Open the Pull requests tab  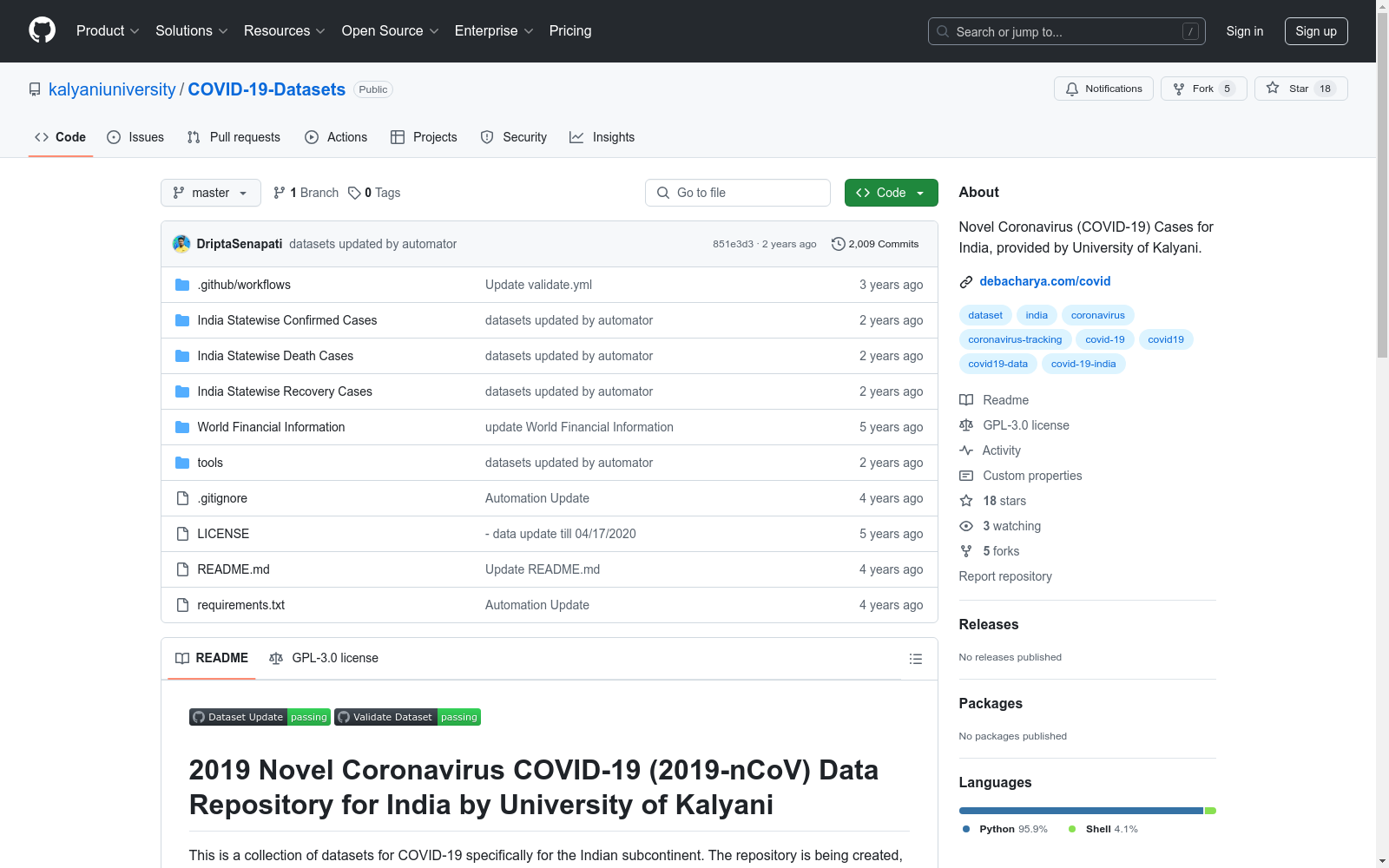pyautogui.click(x=234, y=137)
